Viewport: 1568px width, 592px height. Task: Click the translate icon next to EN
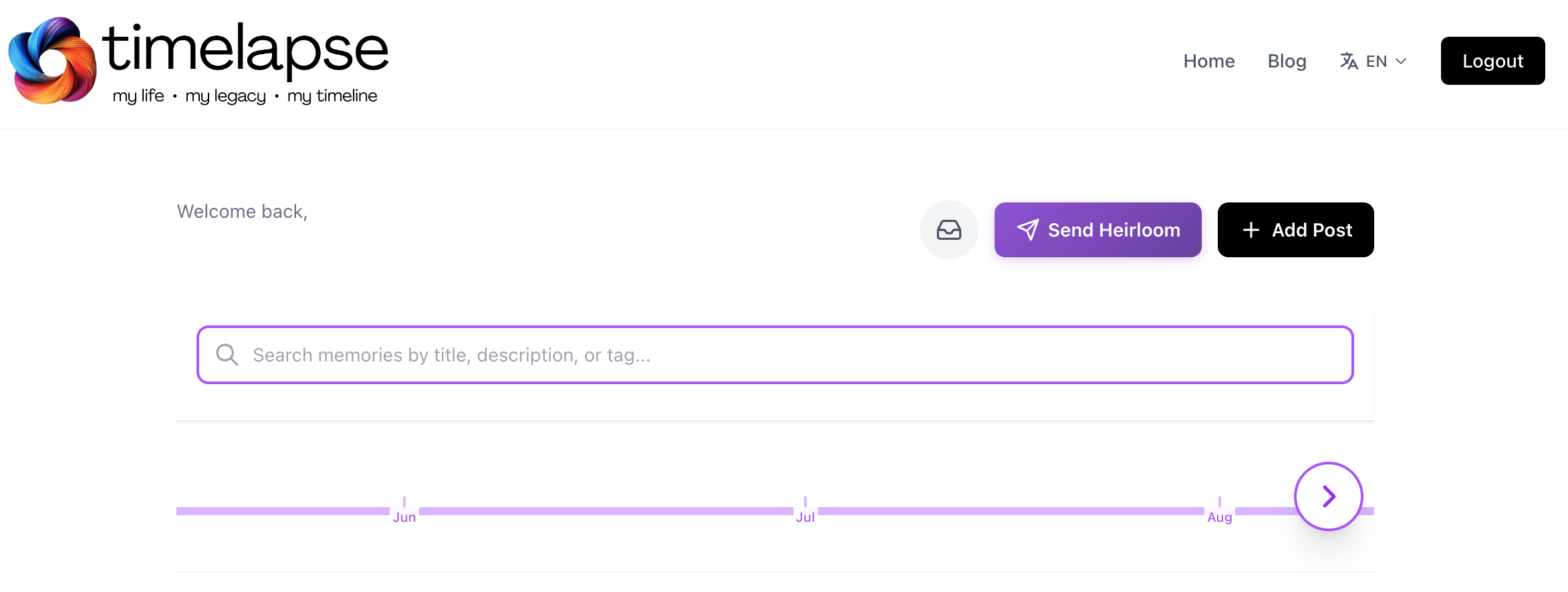click(x=1348, y=61)
